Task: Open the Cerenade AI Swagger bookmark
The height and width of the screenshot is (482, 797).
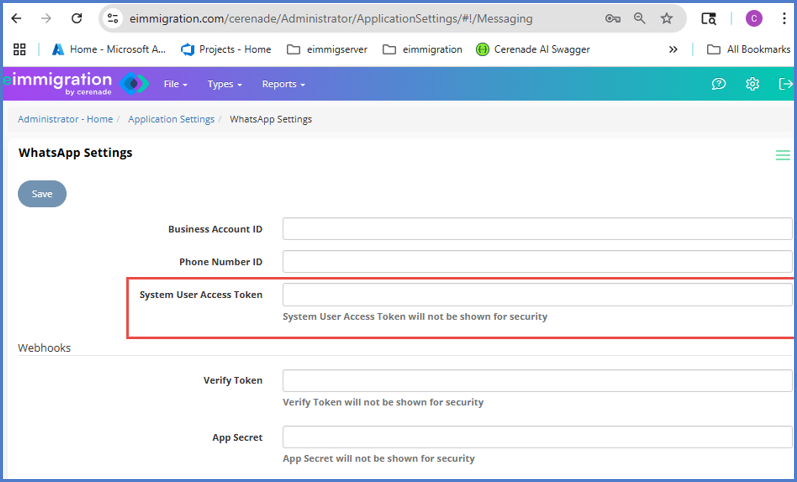Action: click(532, 49)
